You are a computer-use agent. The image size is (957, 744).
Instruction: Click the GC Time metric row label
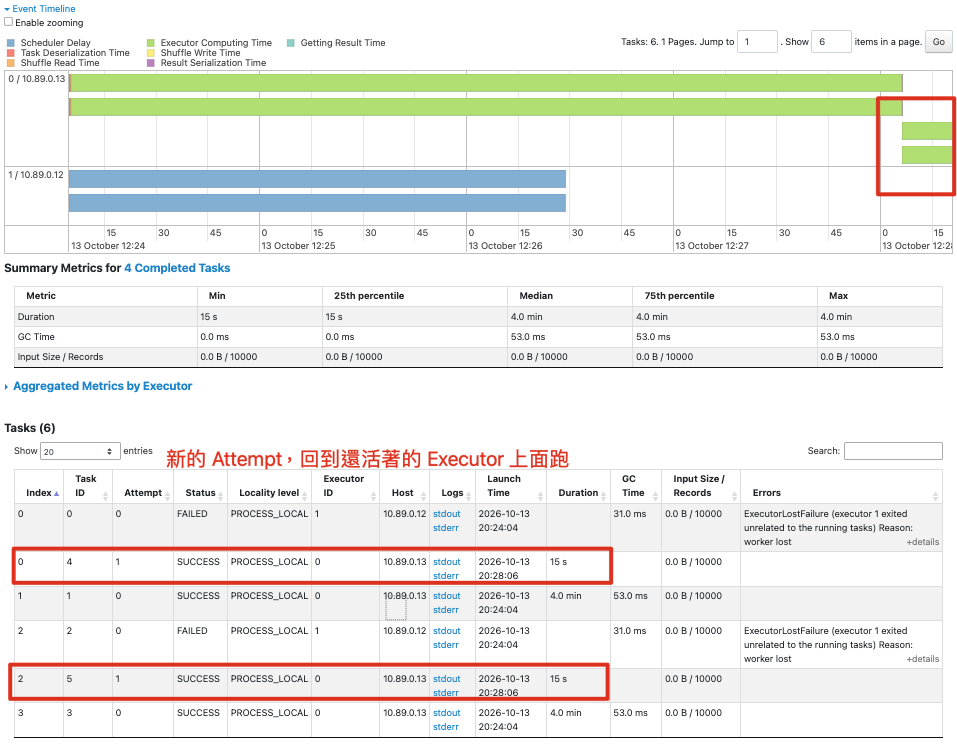(36, 337)
